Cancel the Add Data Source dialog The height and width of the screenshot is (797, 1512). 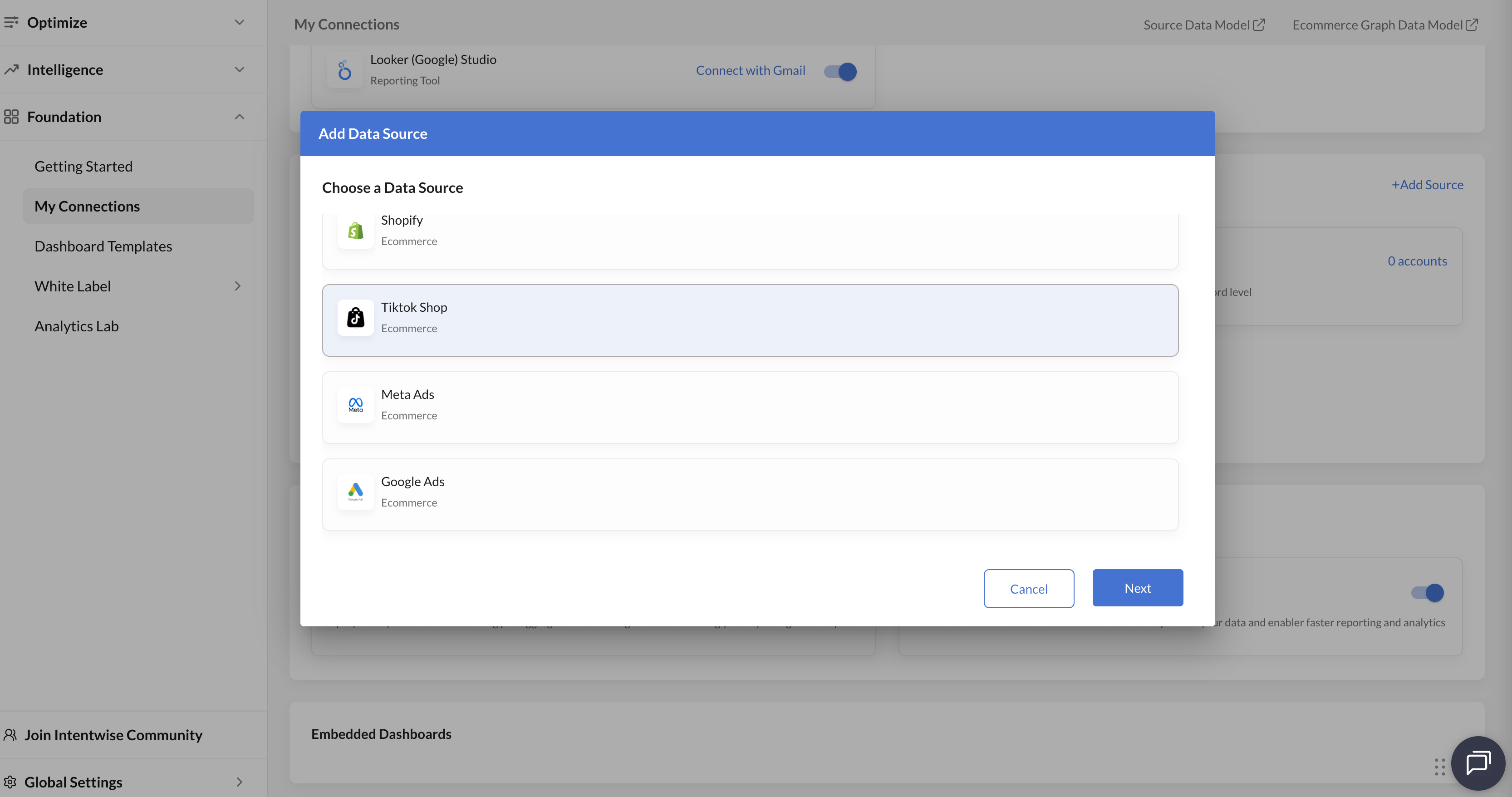click(x=1029, y=589)
